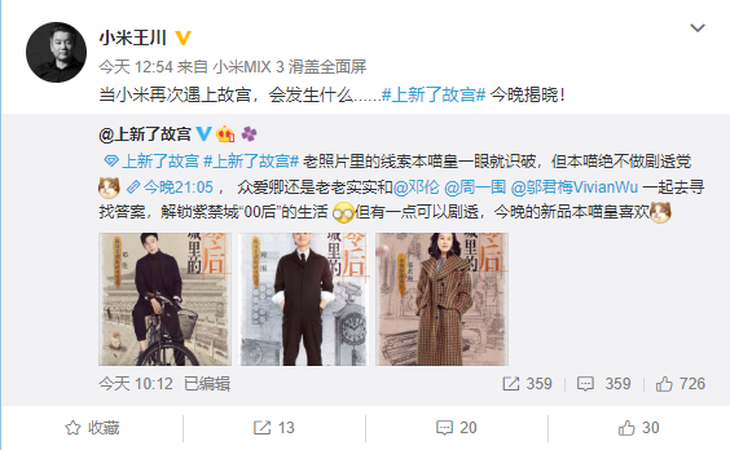Open comments showing 20 replies
Image resolution: width=730 pixels, height=450 pixels.
pos(456,428)
